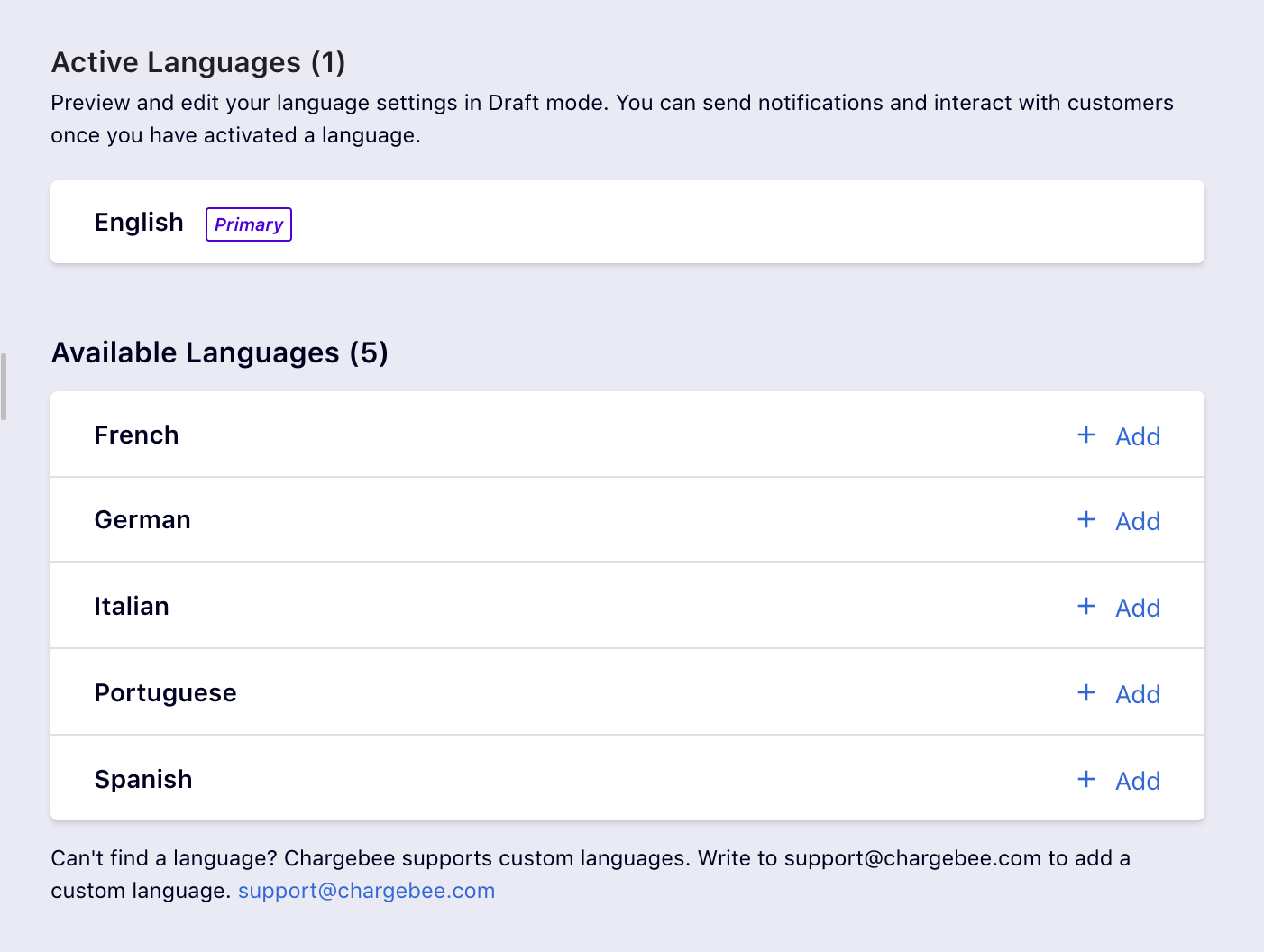
Task: Click the Add text for German
Action: pyautogui.click(x=1137, y=521)
